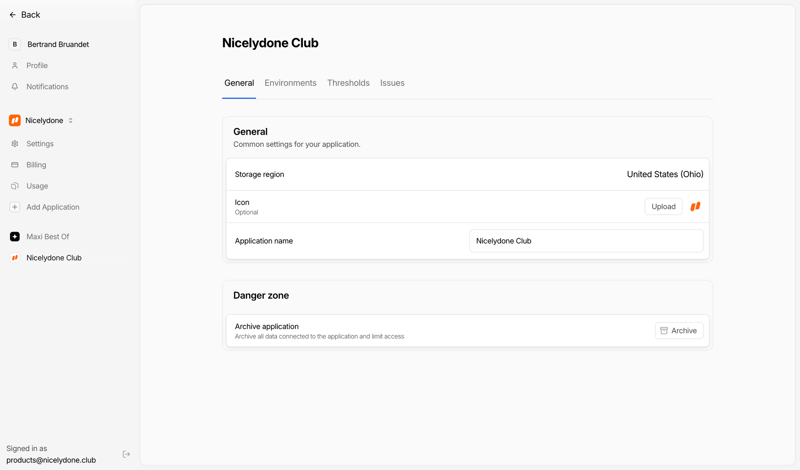Click the Storage region label
Viewport: 800px width, 470px height.
tap(259, 175)
